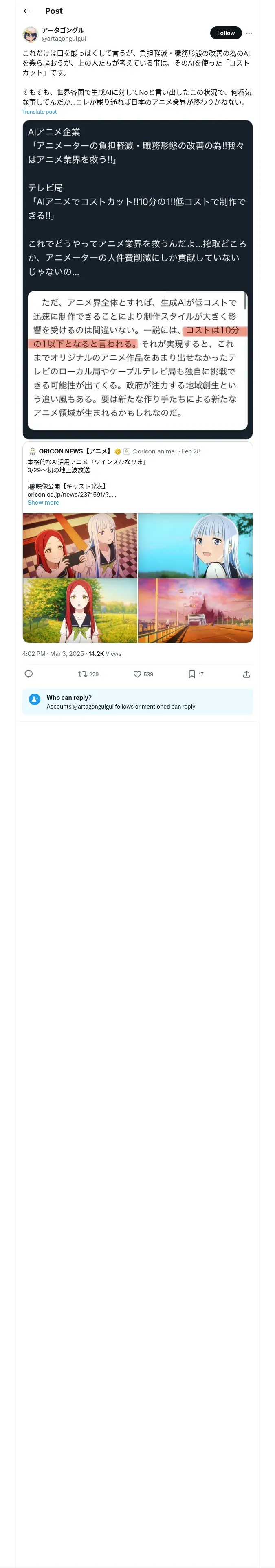Bookmark this post
Screen dimensions: 275x1568
191,674
